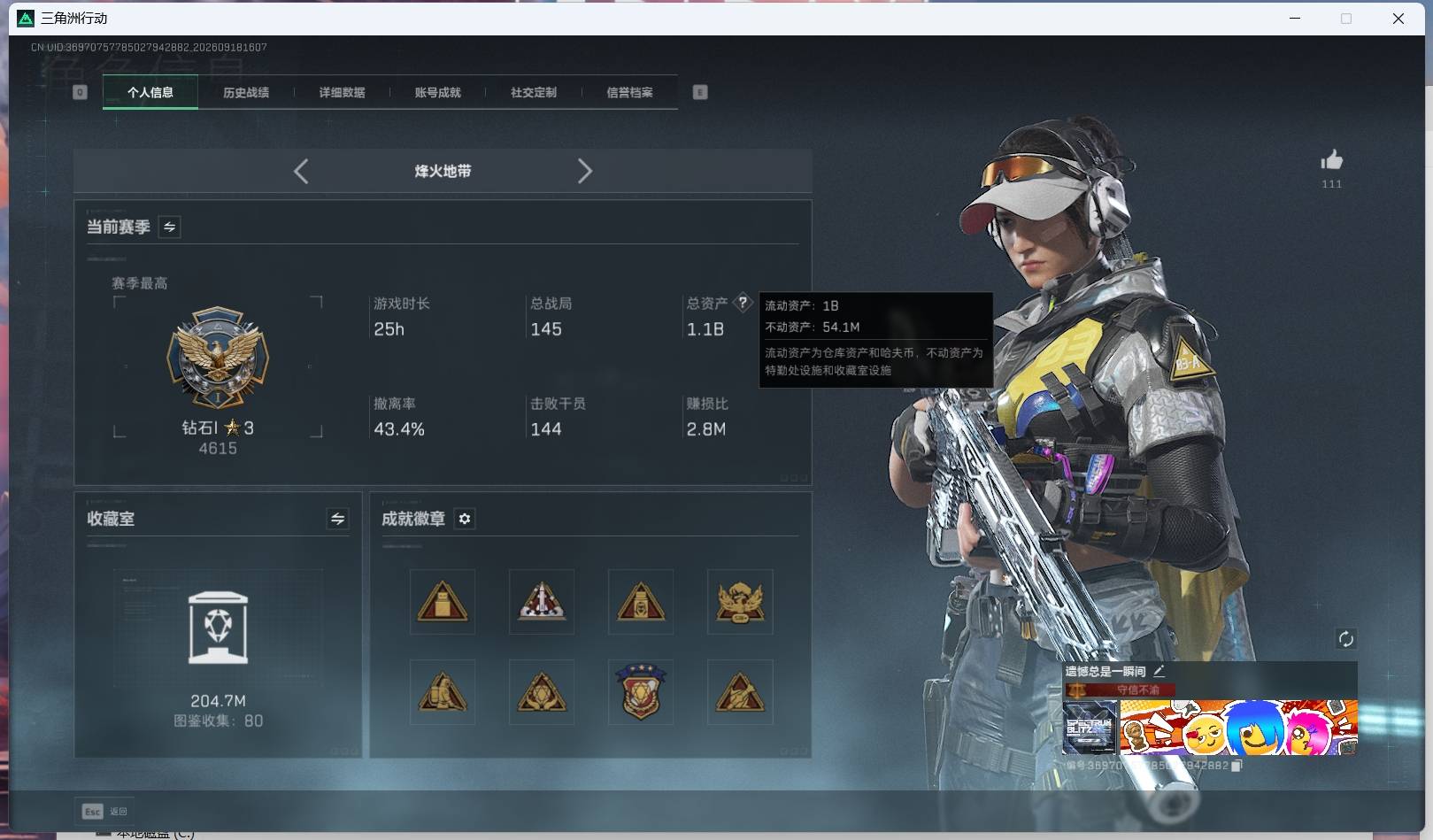Image resolution: width=1433 pixels, height=840 pixels.
Task: Click the like count 111
Action: [x=1332, y=184]
